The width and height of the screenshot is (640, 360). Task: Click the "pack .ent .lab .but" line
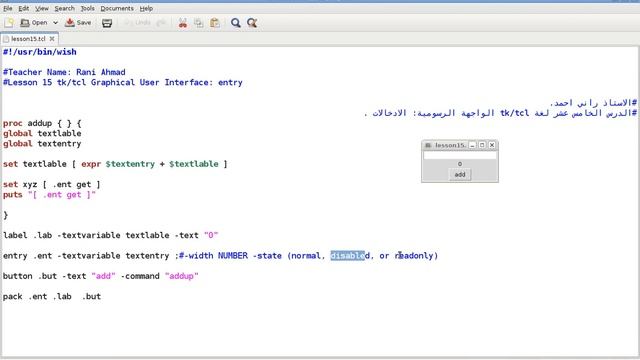52,297
